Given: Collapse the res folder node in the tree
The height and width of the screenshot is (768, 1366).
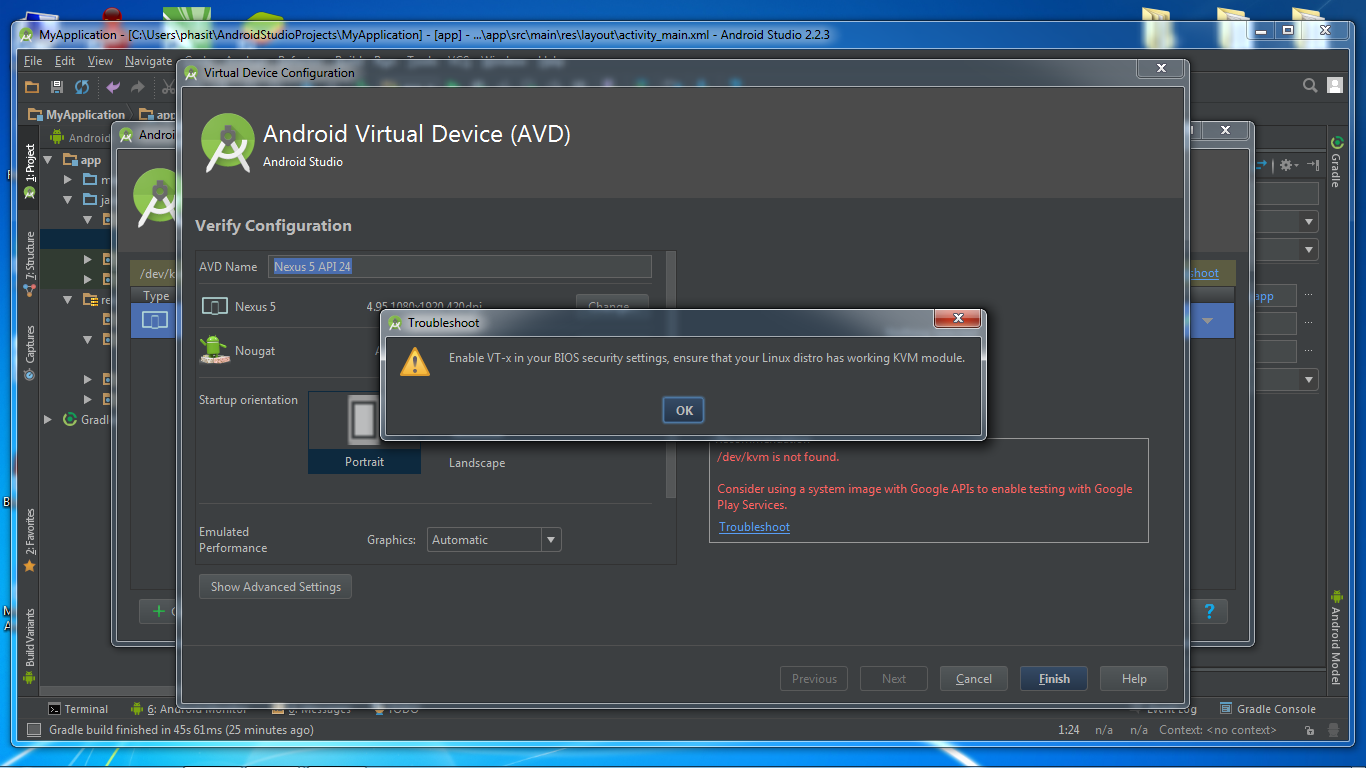Looking at the screenshot, I should (68, 300).
